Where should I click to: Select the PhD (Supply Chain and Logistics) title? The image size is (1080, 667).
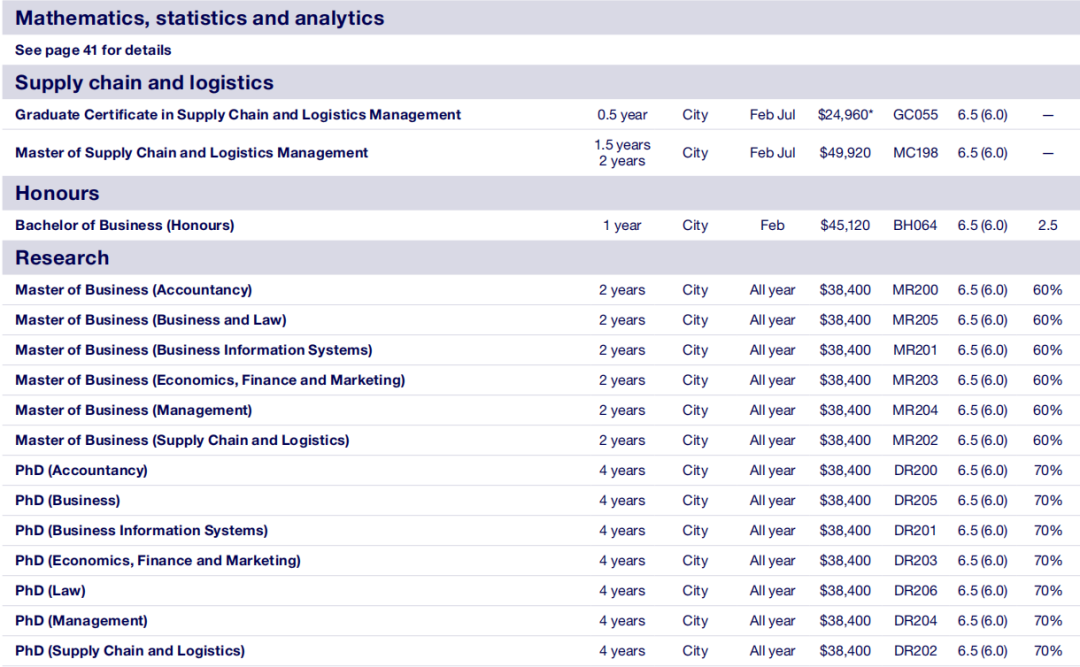pos(130,651)
